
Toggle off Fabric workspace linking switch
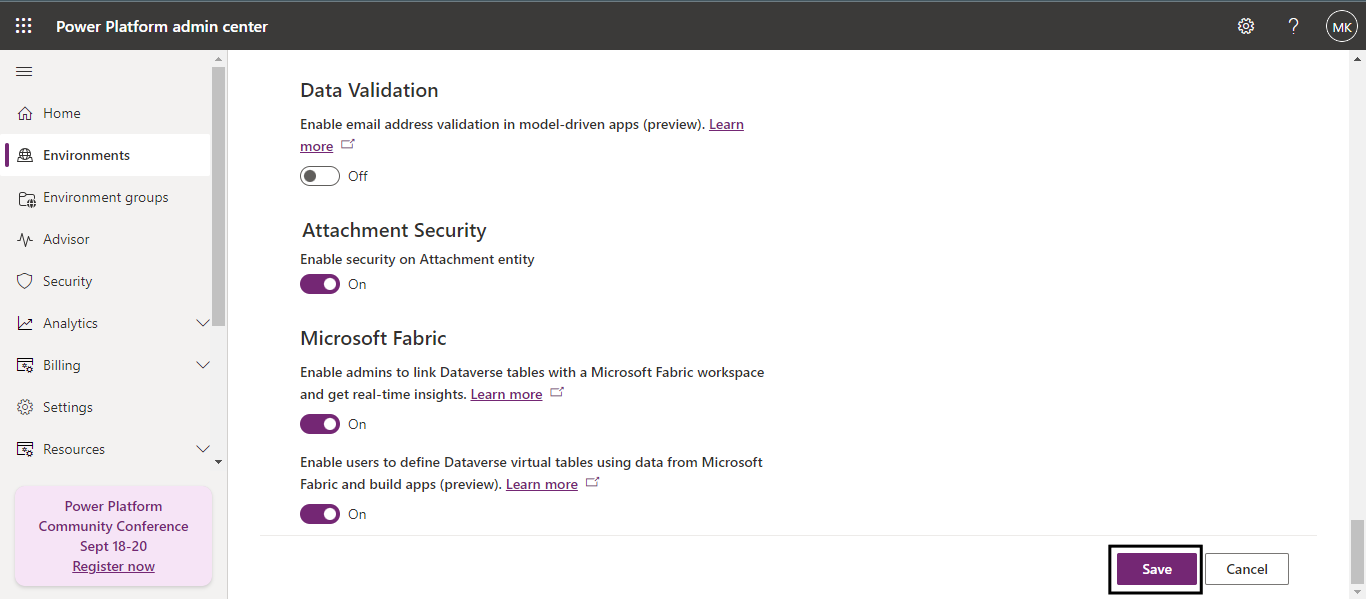coord(320,424)
